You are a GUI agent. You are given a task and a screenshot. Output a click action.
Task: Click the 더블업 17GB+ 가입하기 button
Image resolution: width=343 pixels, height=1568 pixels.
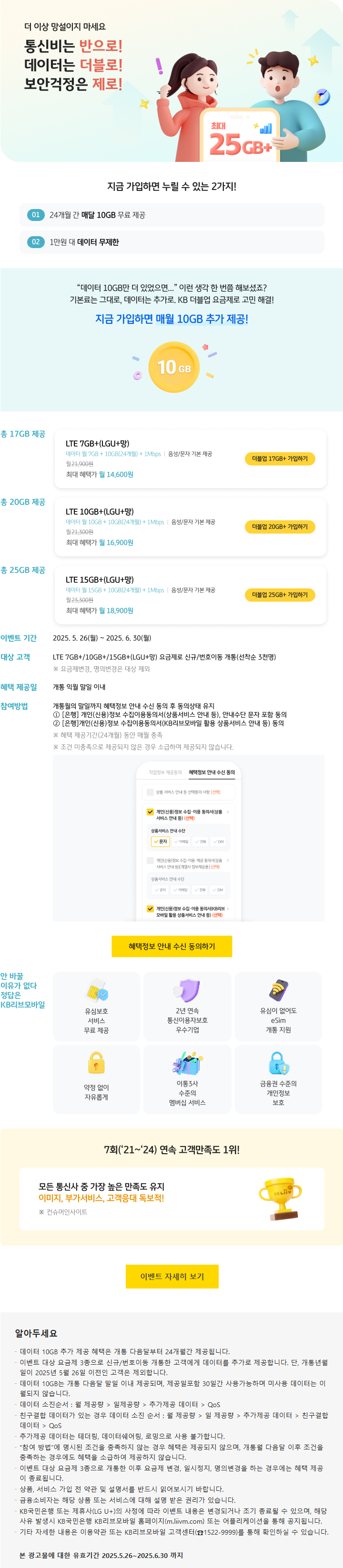280,459
